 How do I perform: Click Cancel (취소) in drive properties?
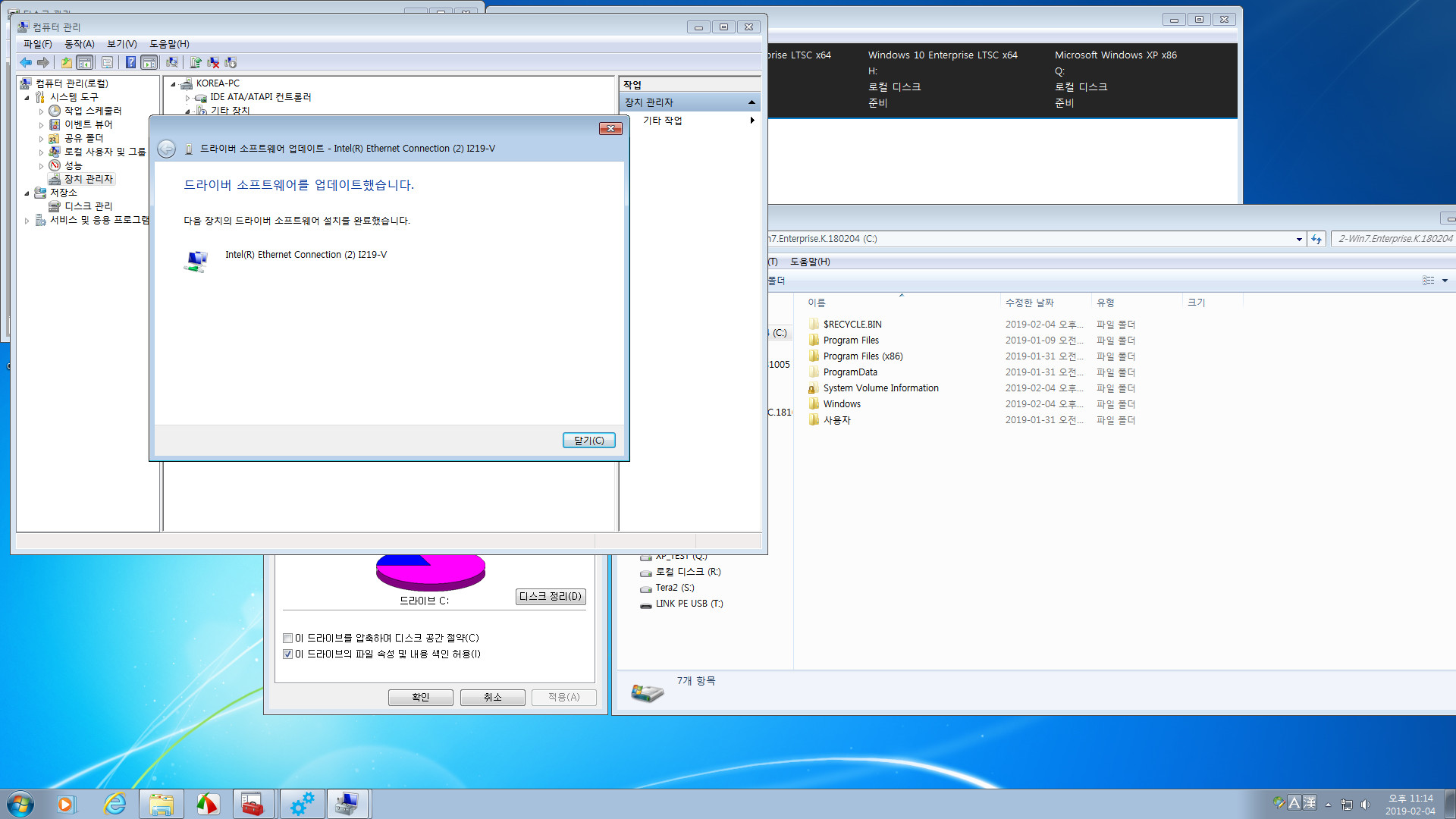[x=492, y=698]
